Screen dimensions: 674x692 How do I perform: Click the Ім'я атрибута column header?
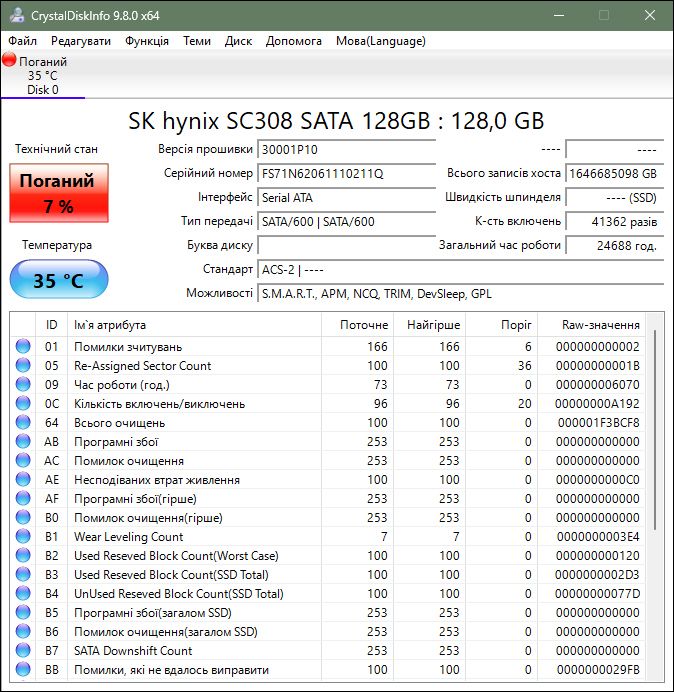[194, 325]
